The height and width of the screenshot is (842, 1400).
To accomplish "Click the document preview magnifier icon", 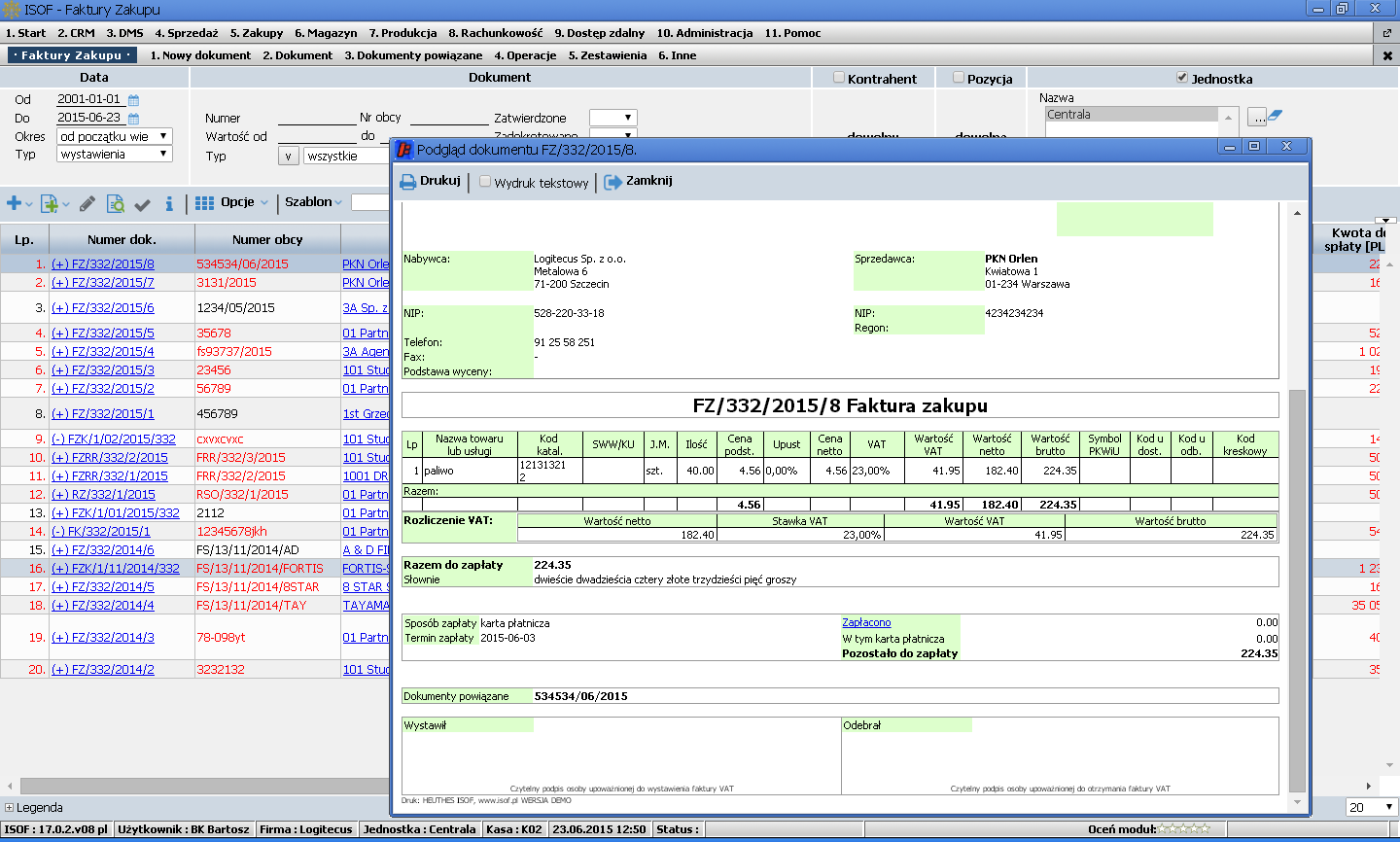I will click(115, 203).
